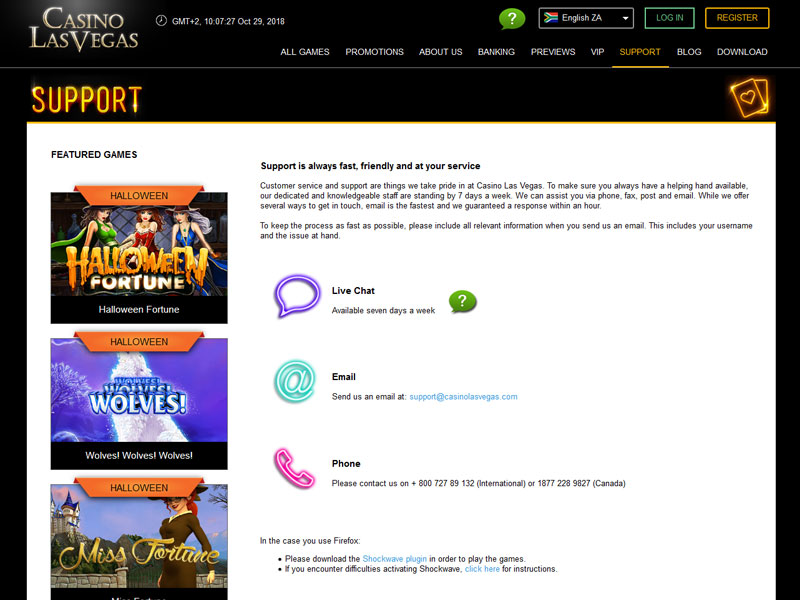Click the GMT+2 date and time text

pyautogui.click(x=228, y=21)
